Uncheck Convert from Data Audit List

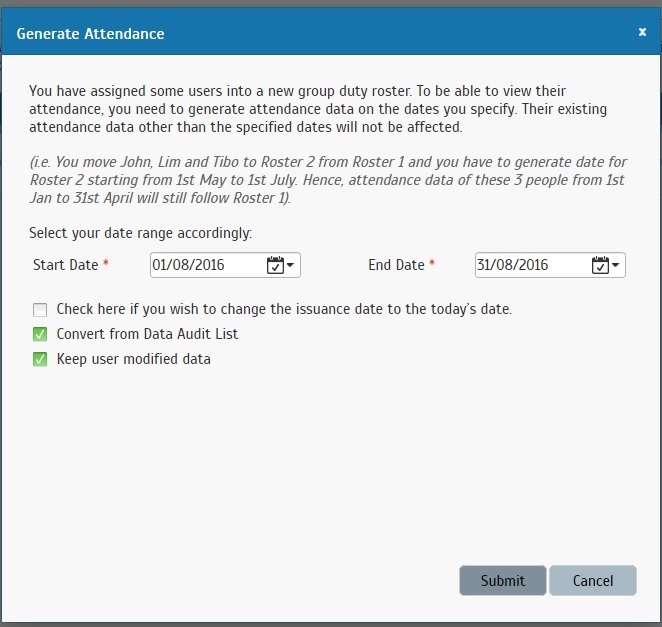point(40,334)
